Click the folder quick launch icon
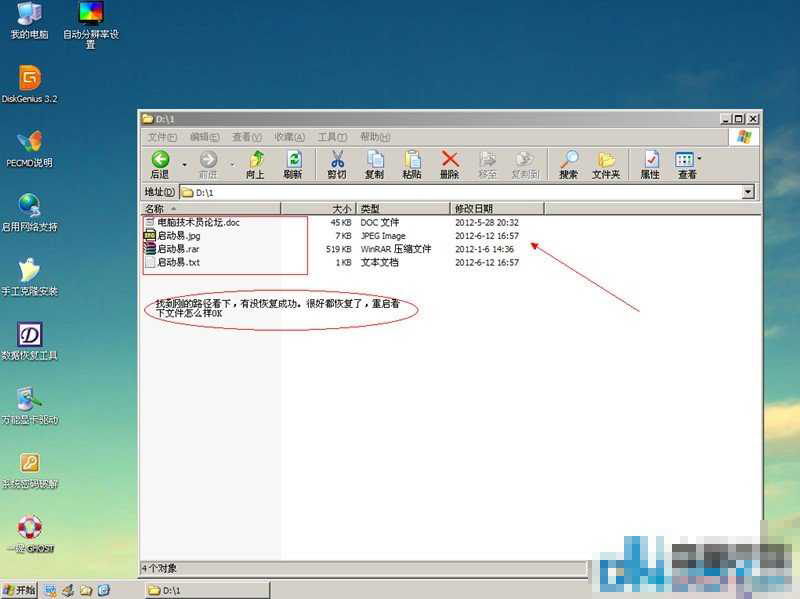 (86, 590)
